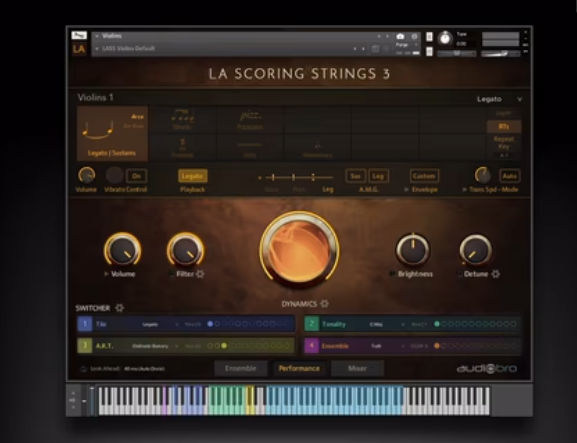Click the instrument wrench icon top-left
Screen dimensions: 577x443
tap(79, 35)
